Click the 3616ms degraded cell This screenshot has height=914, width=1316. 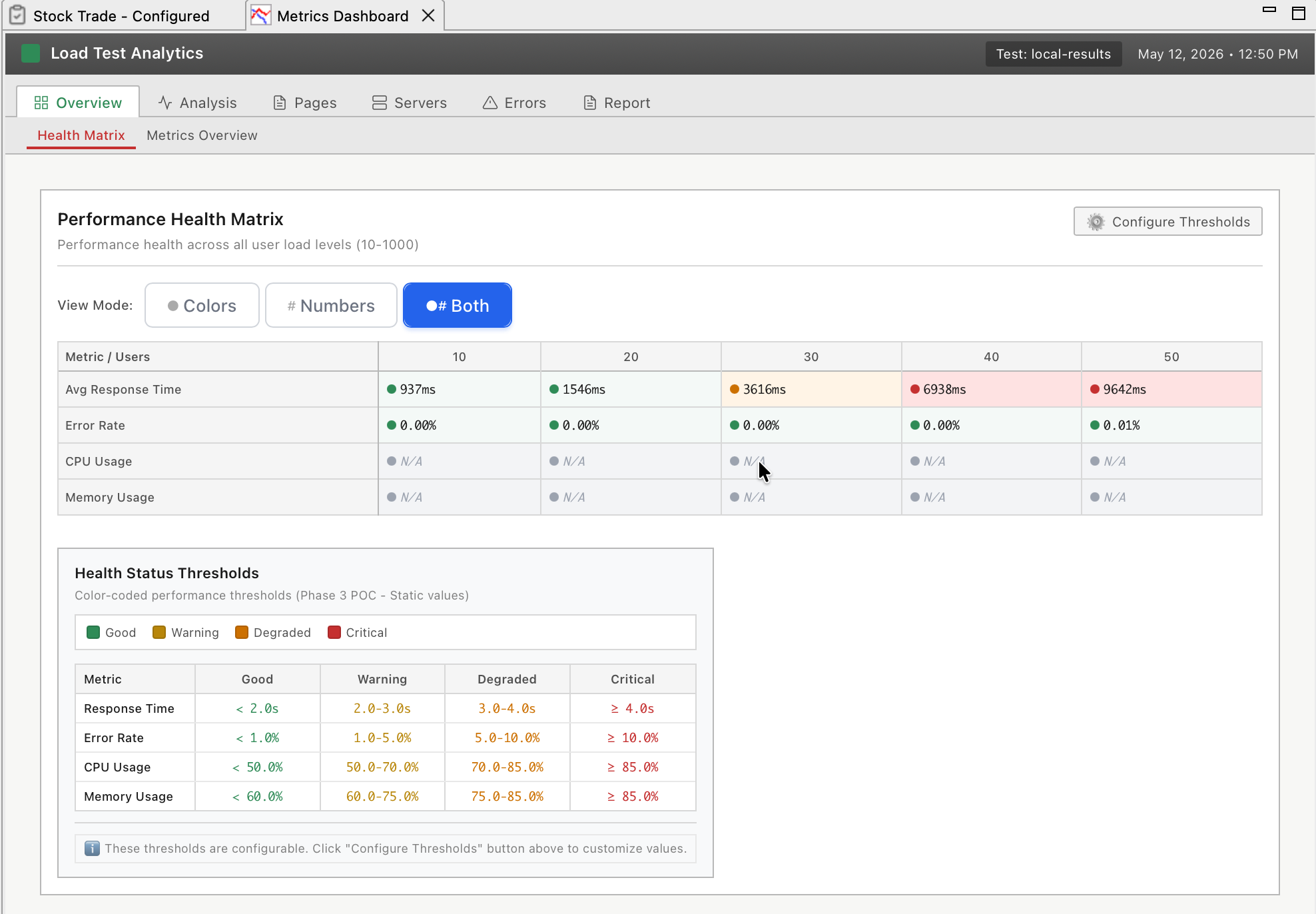pyautogui.click(x=811, y=389)
